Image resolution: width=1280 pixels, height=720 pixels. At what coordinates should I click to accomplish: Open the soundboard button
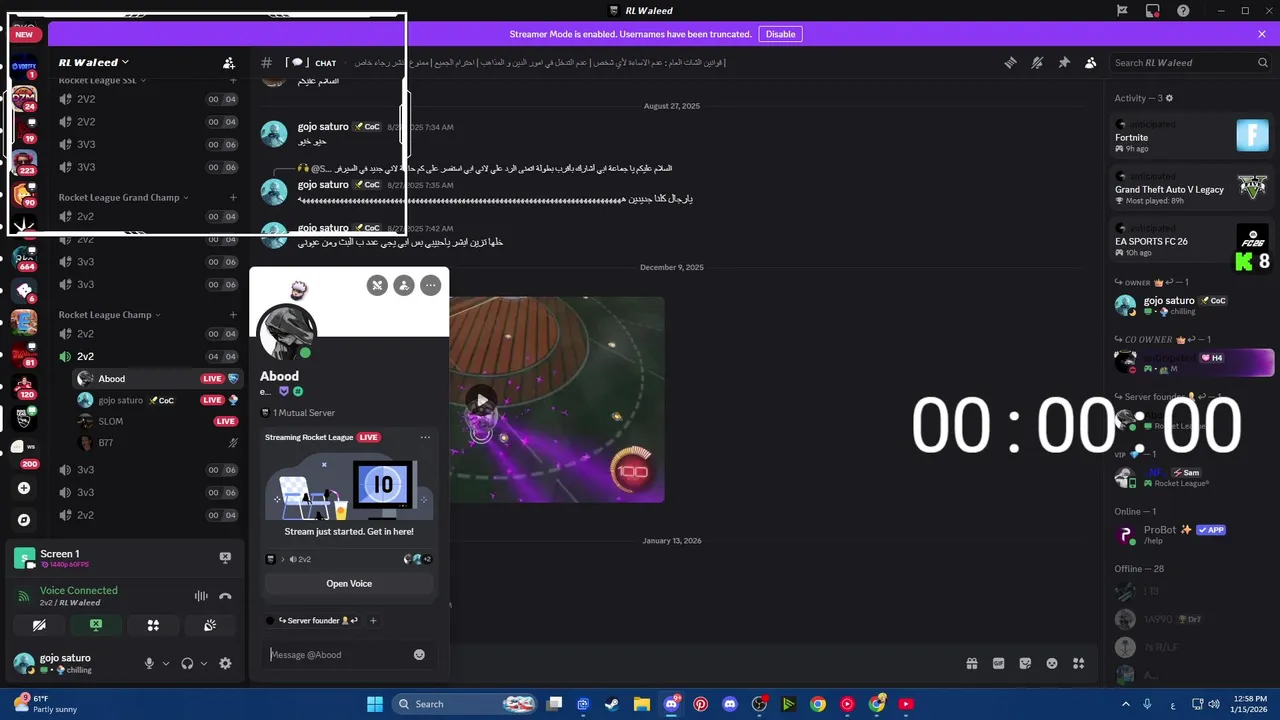(x=210, y=625)
